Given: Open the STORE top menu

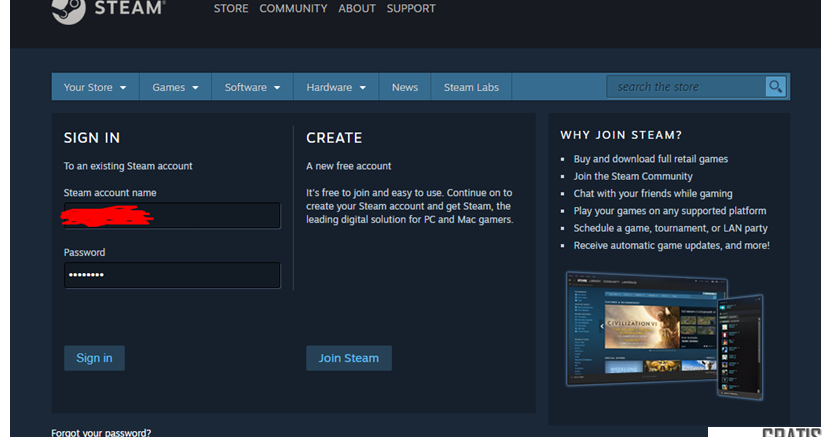Looking at the screenshot, I should 231,8.
